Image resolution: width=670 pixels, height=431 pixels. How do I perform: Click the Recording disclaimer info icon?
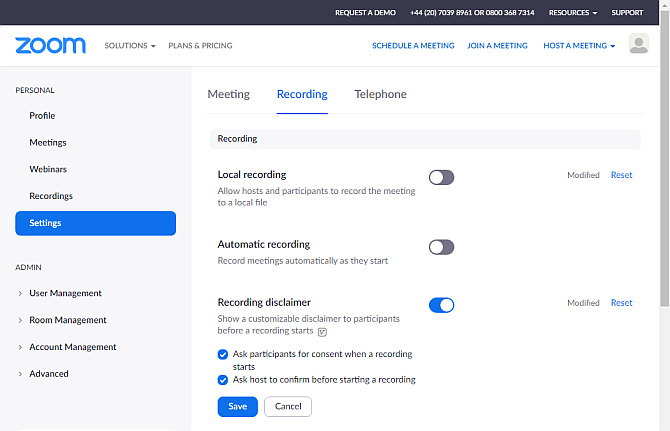click(x=322, y=331)
